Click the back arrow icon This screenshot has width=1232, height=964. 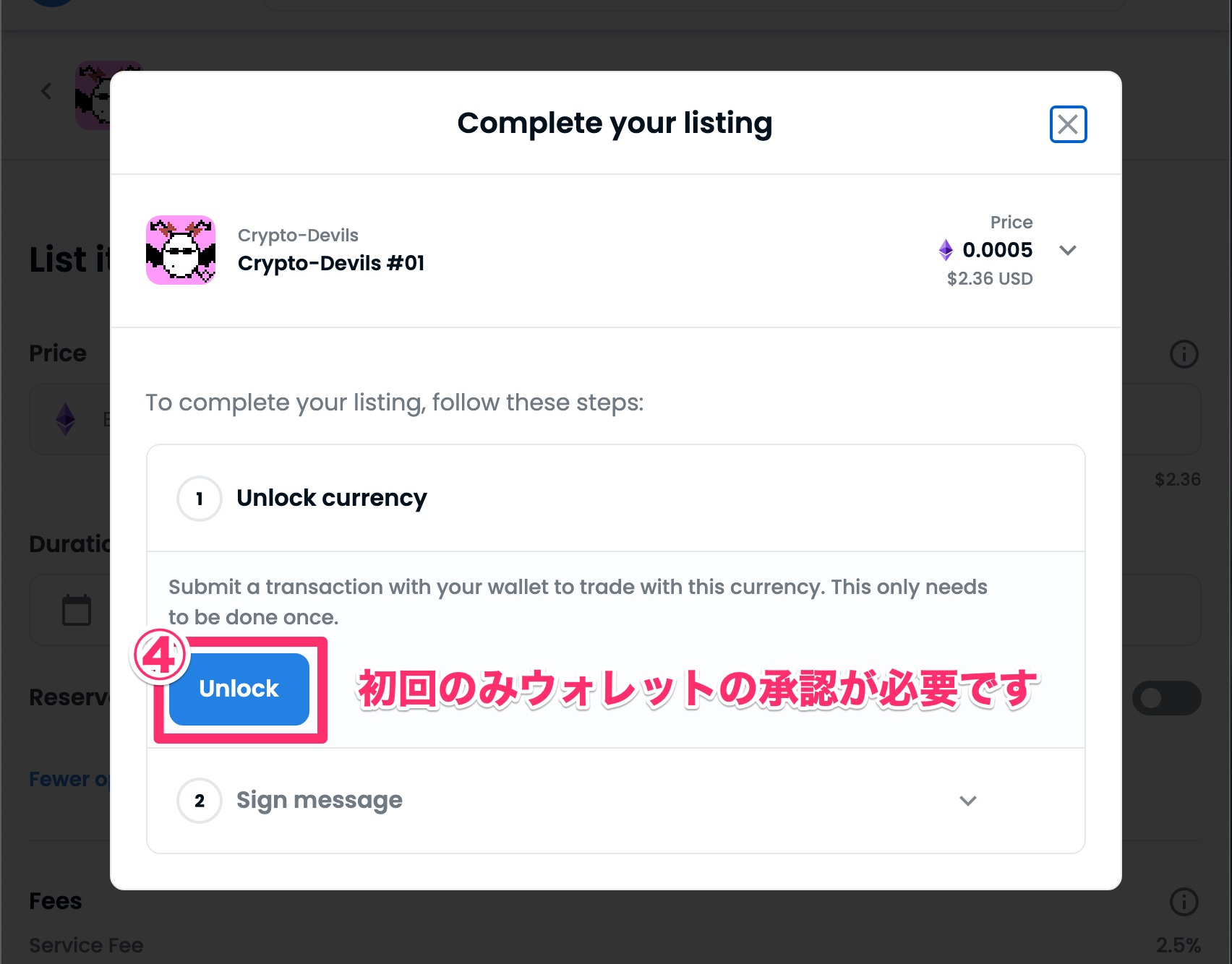tap(46, 91)
